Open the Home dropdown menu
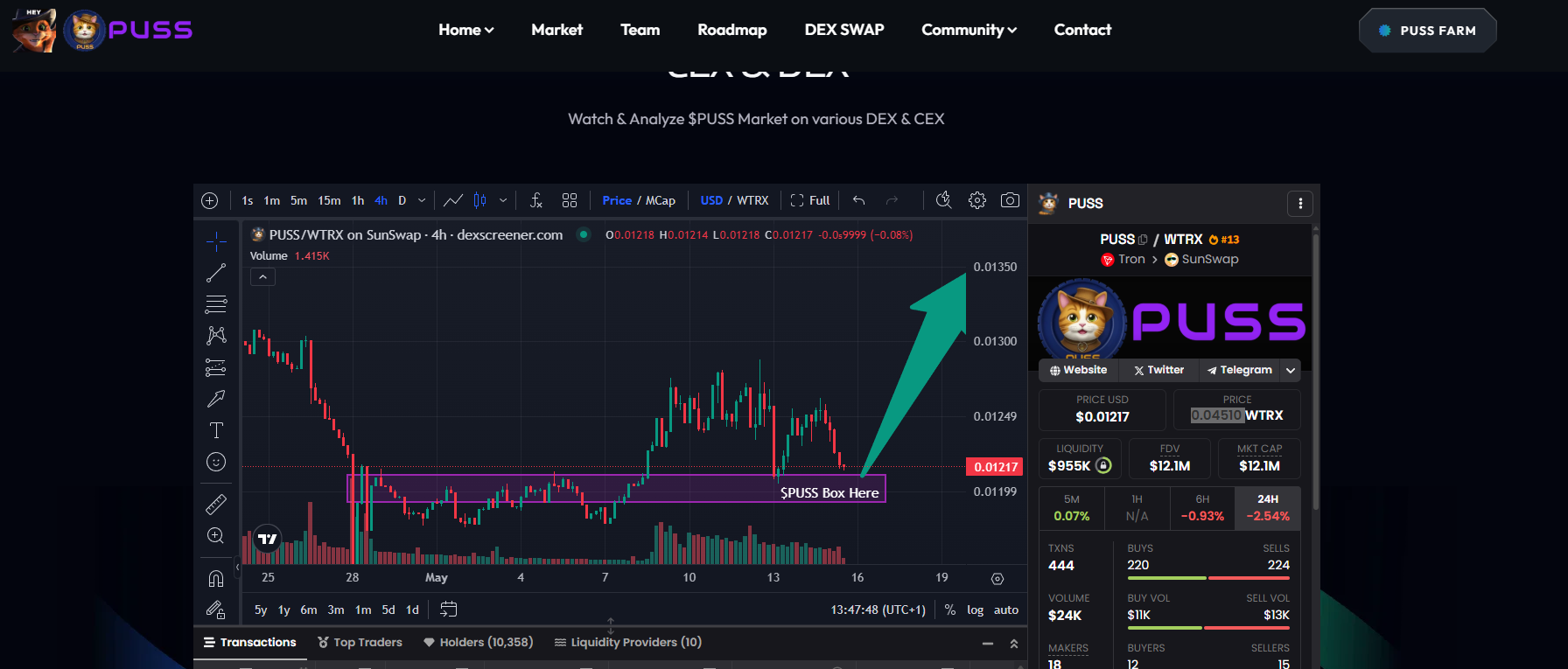The height and width of the screenshot is (669, 1568). pyautogui.click(x=466, y=30)
